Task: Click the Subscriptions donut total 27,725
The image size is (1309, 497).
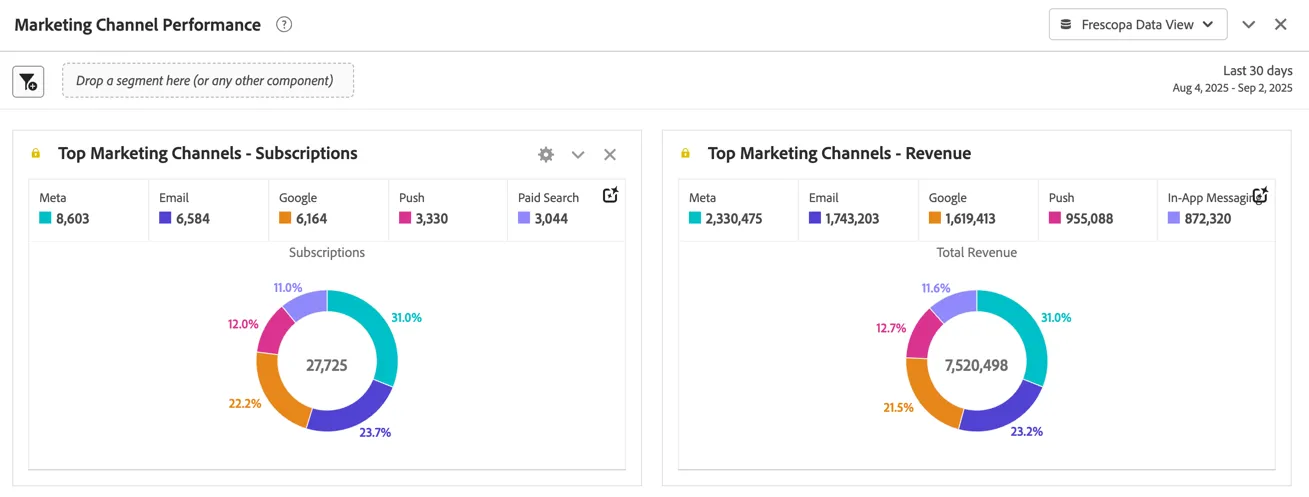Action: tap(327, 366)
